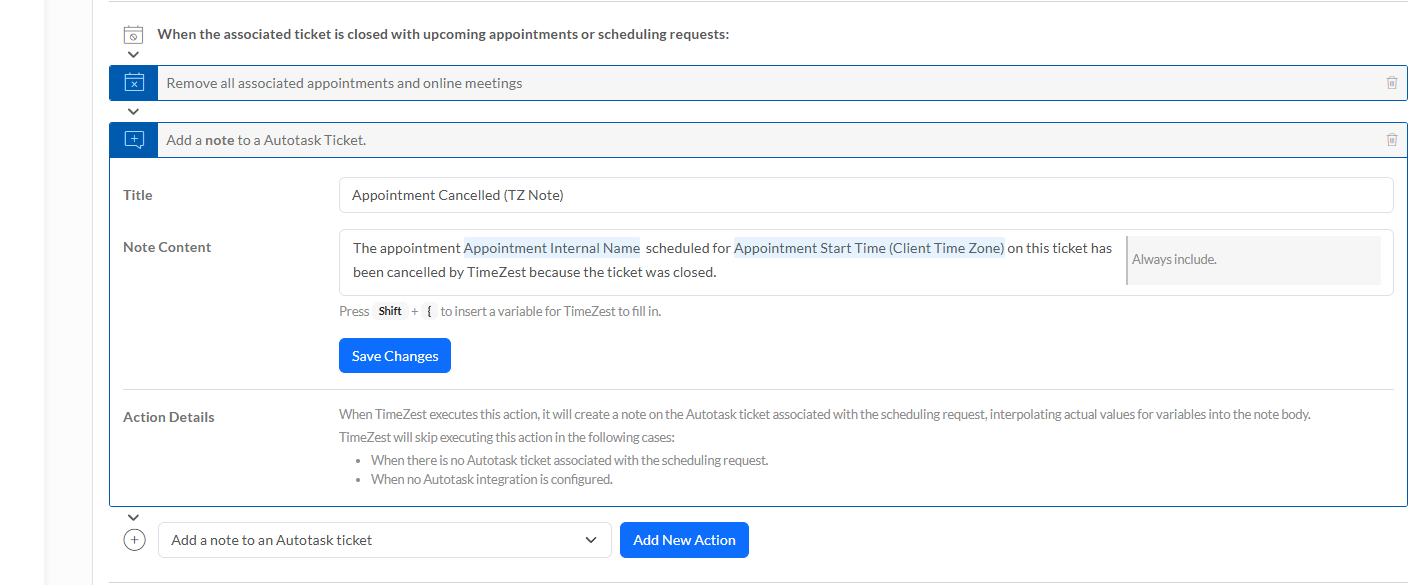The image size is (1418, 585).
Task: Click the chevron above the add note icon
Action: pyautogui.click(x=134, y=111)
